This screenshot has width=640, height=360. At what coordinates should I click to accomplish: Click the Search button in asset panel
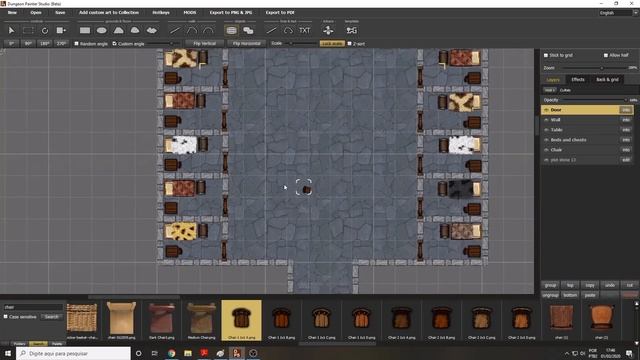(51, 316)
